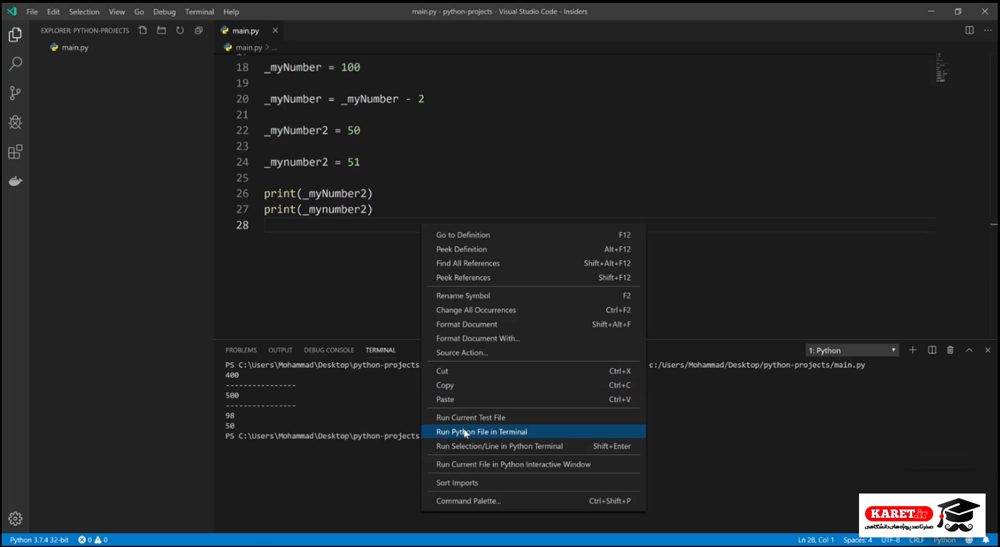Choose Source Action...
Viewport: 1000px width, 547px height.
(x=533, y=353)
